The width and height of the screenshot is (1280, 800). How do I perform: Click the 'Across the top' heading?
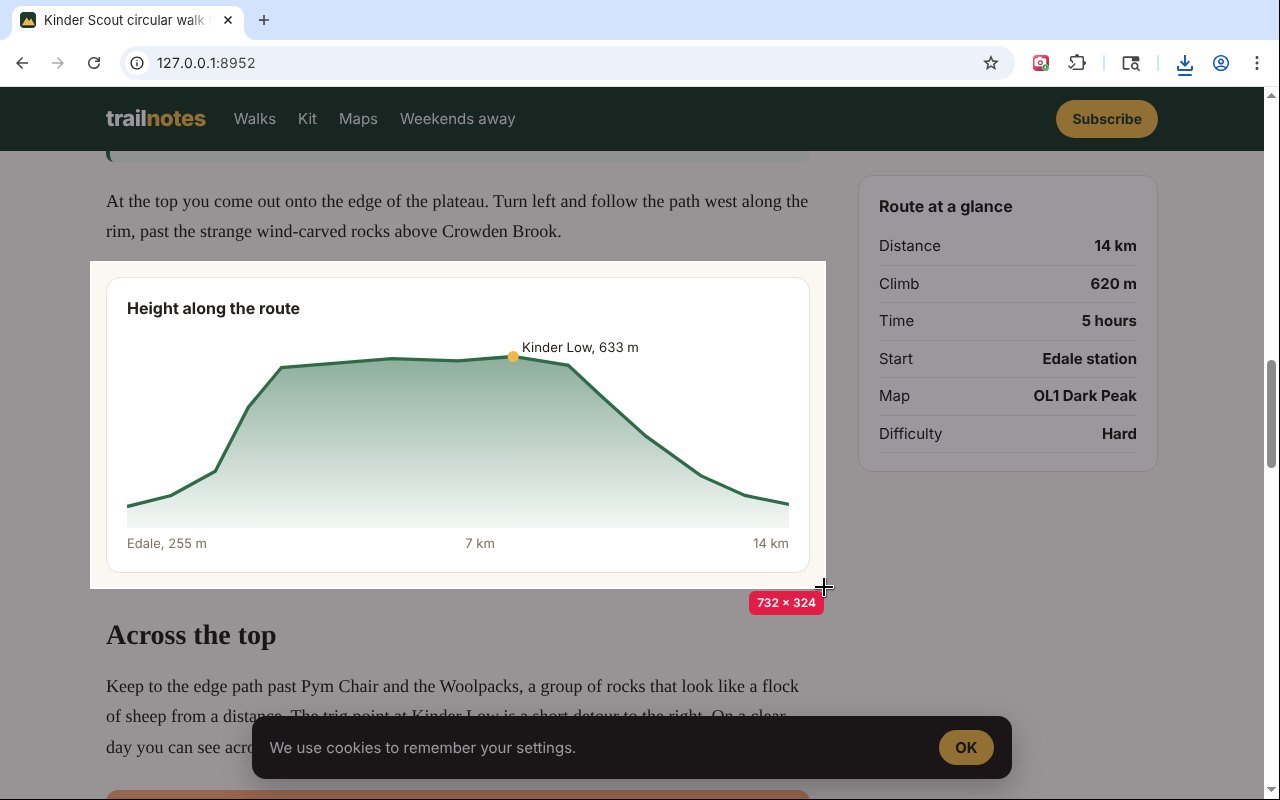191,636
